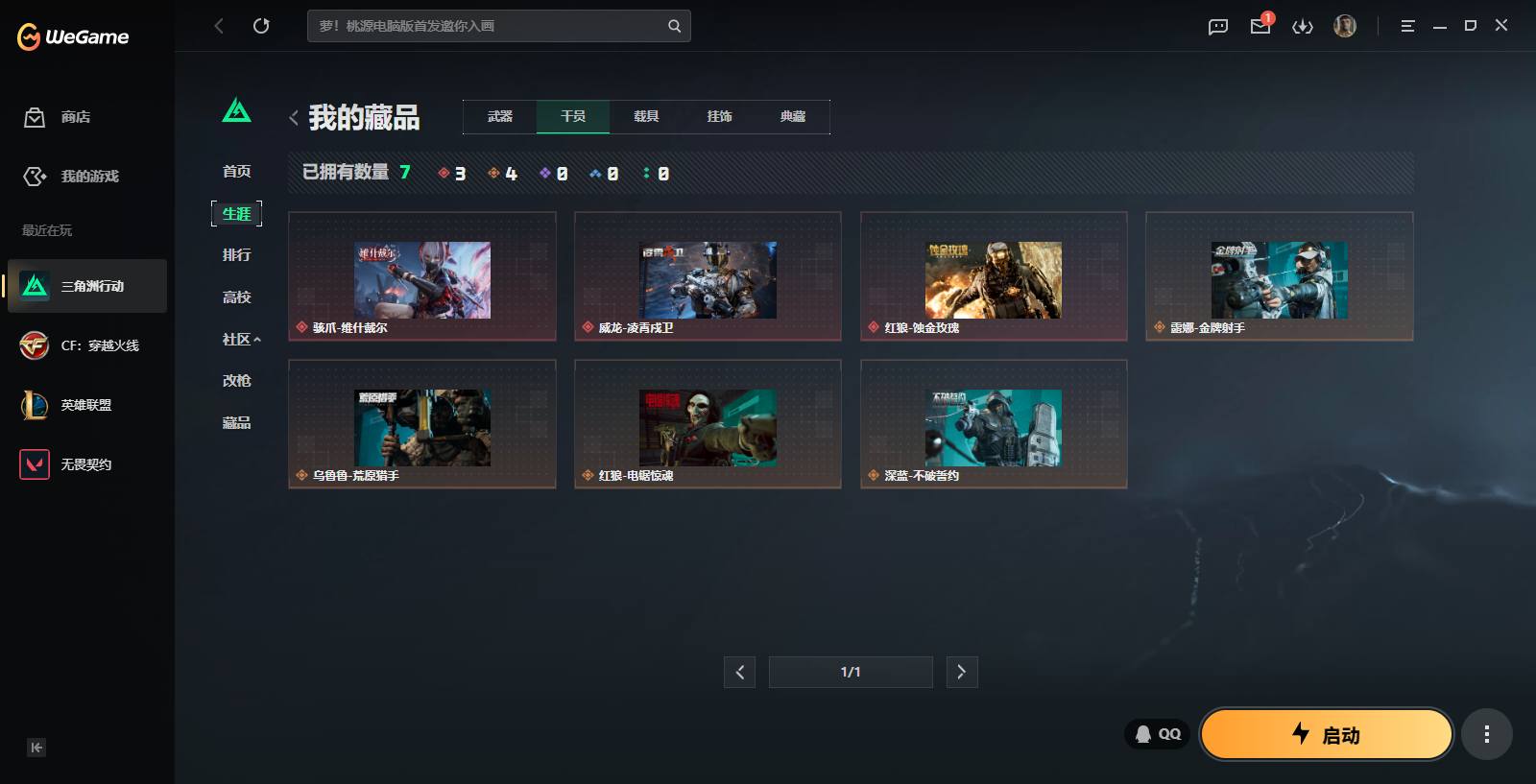Go to the 首页 game page
The image size is (1536, 784).
click(x=237, y=172)
